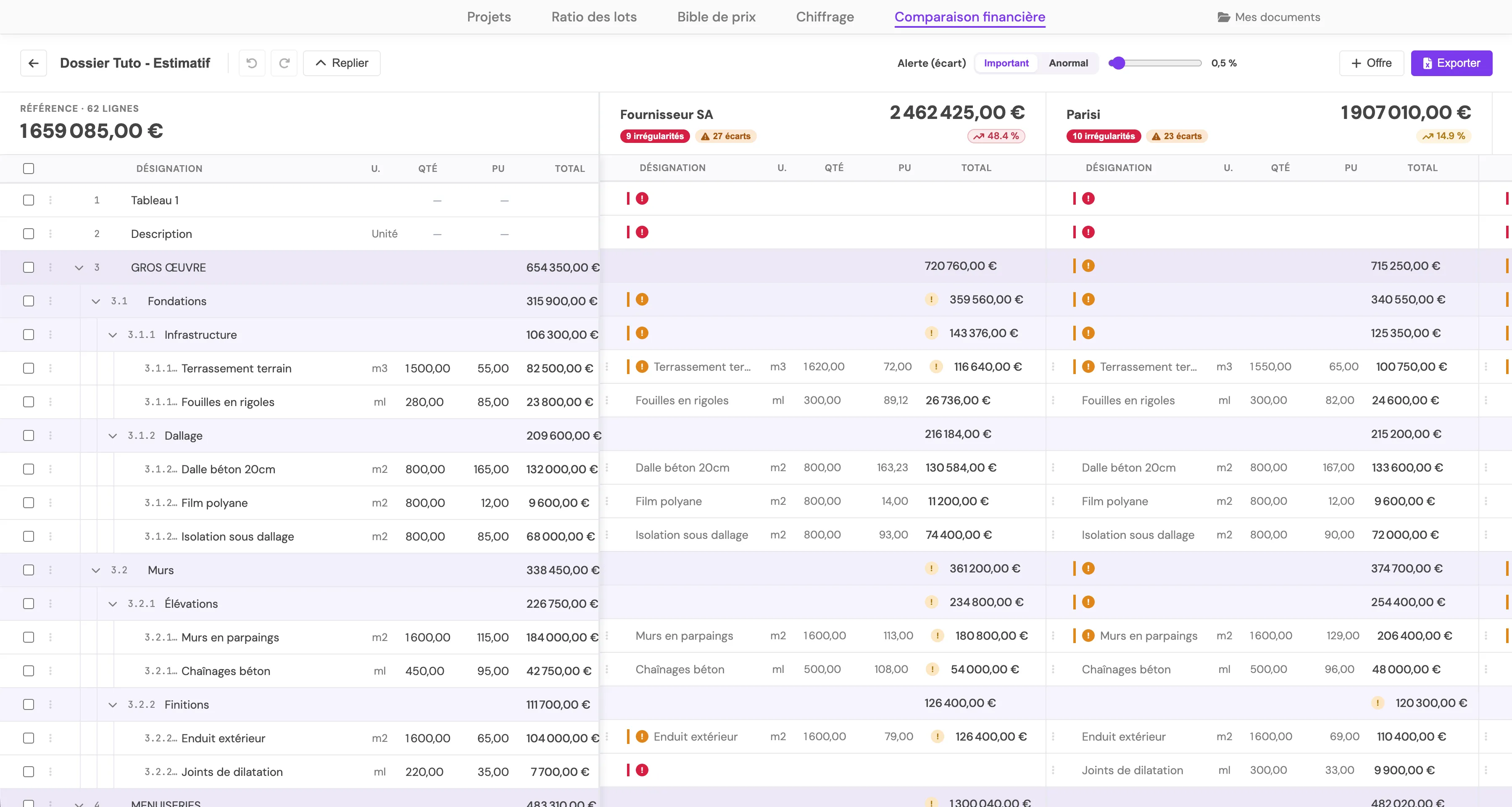Collapse the 3.1 Fondations chevron
The width and height of the screenshot is (1512, 807).
tap(96, 301)
